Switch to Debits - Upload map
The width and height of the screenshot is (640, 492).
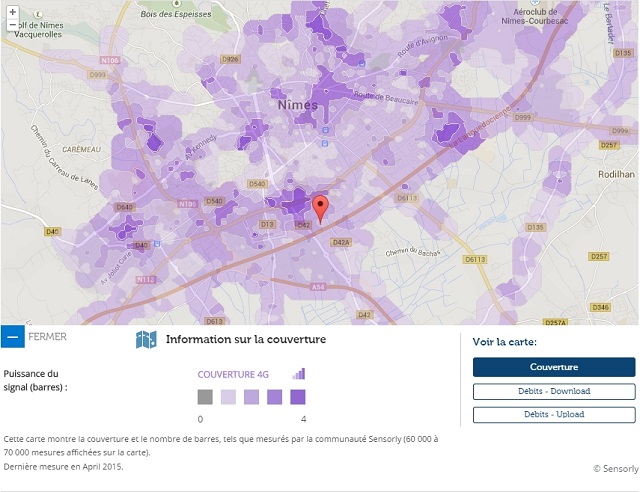(553, 414)
